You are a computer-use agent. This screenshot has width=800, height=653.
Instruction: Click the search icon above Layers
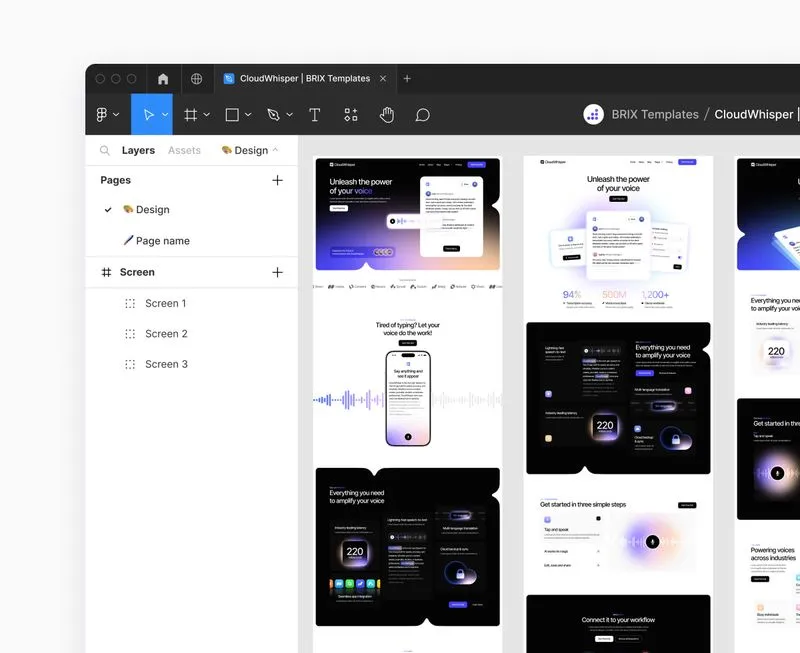click(104, 149)
